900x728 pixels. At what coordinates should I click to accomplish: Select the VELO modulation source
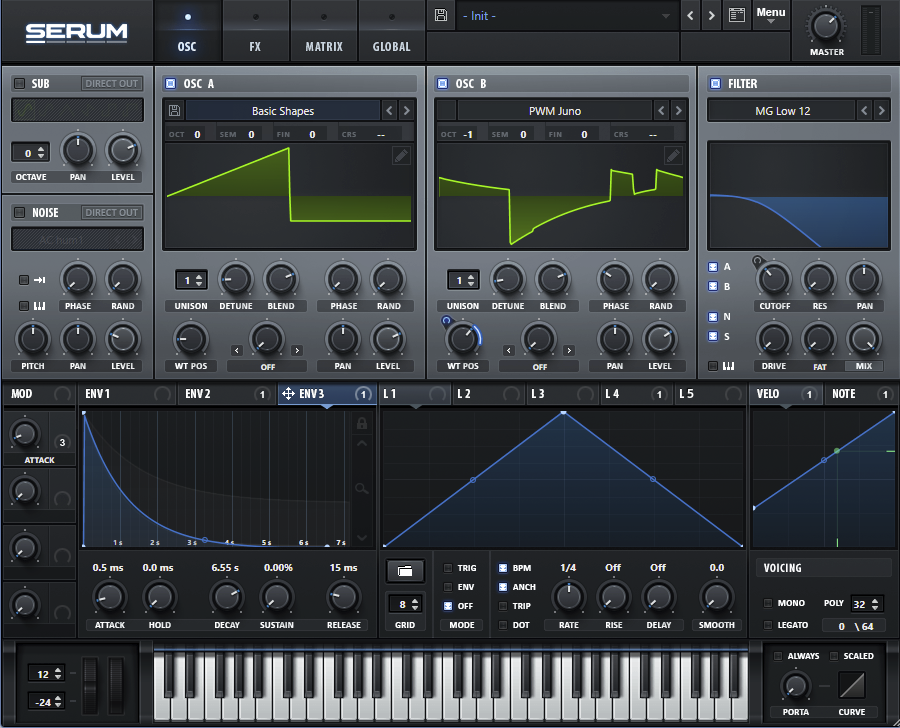click(785, 394)
